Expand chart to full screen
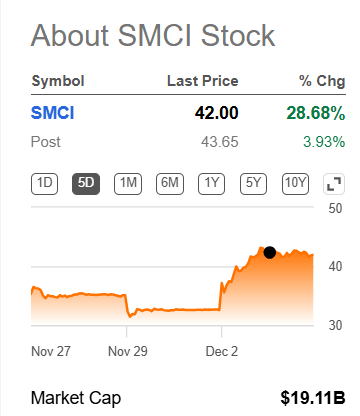 pos(334,184)
